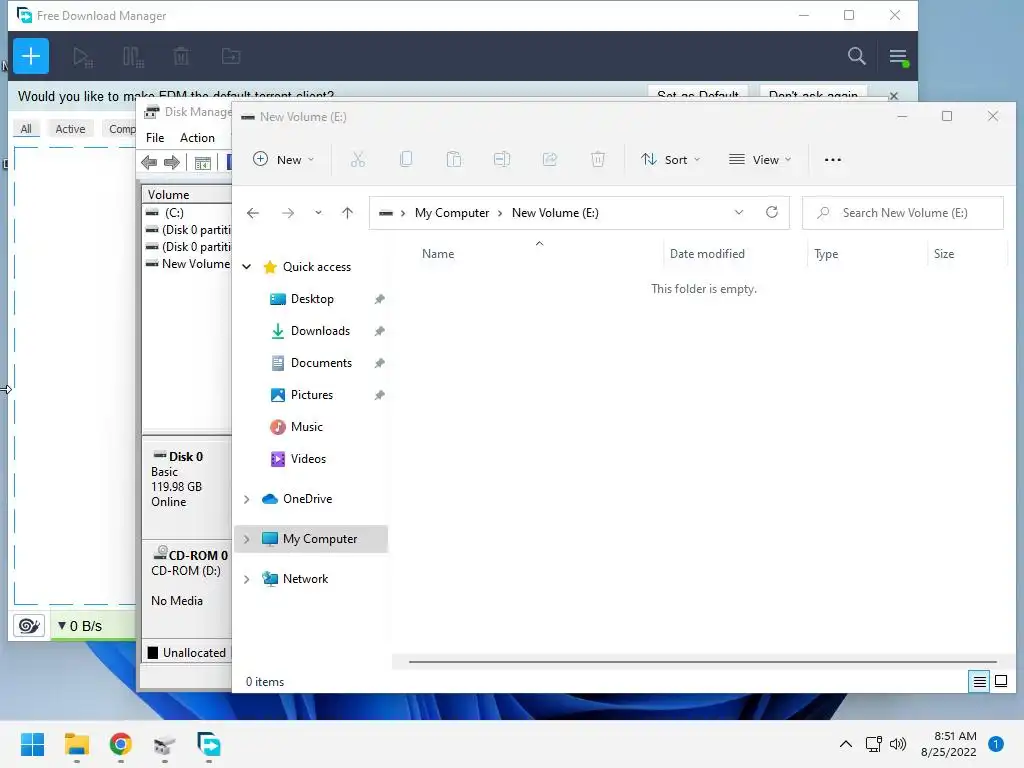Expand address bar history dropdown
Screen dimensions: 1024x768
pos(739,213)
